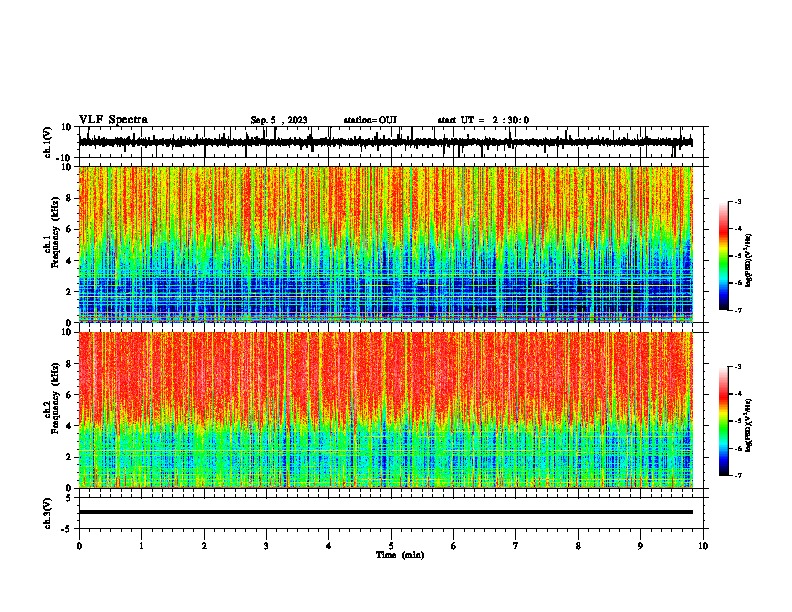
Task: Click the "ch.1 Frequency (kHz)" axis label
Action: (52, 232)
